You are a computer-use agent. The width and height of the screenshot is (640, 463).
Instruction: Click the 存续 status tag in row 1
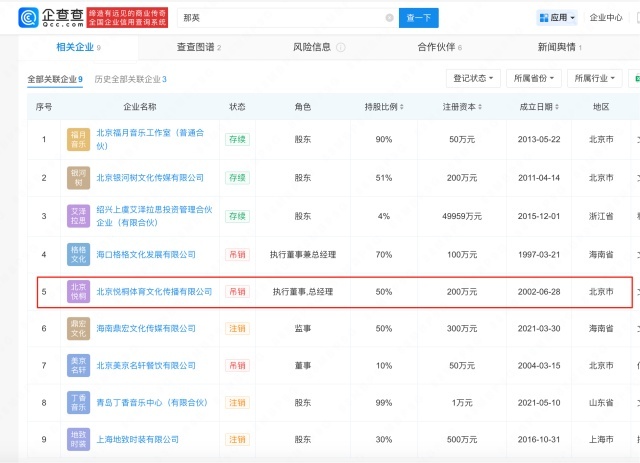point(237,139)
